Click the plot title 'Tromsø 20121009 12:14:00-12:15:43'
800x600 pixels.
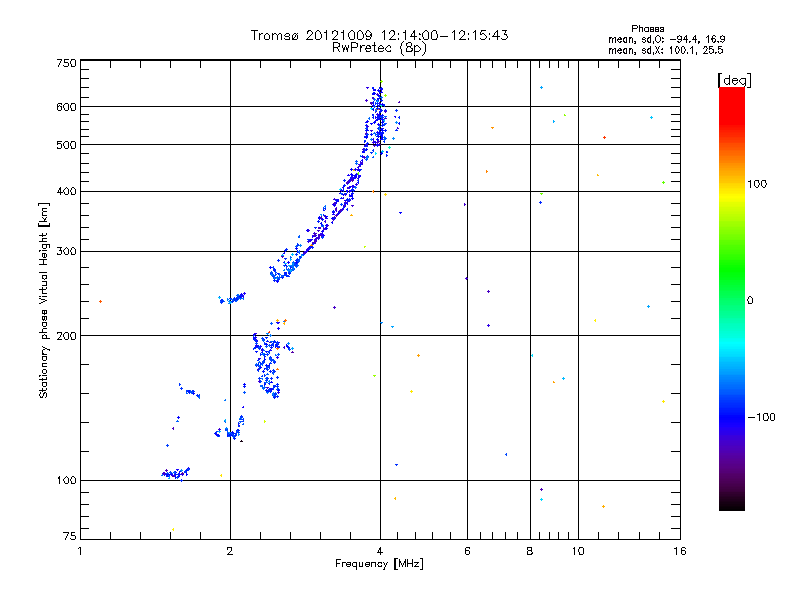pyautogui.click(x=379, y=35)
